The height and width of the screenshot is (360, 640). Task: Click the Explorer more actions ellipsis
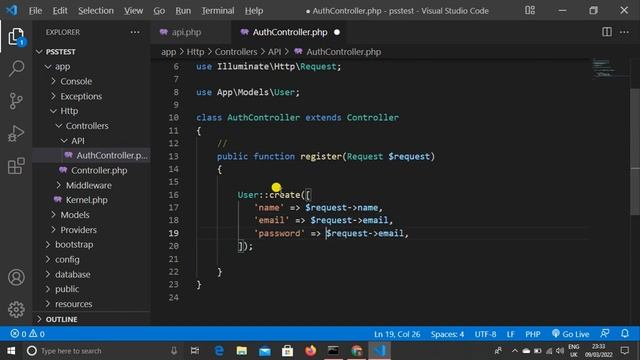(135, 32)
